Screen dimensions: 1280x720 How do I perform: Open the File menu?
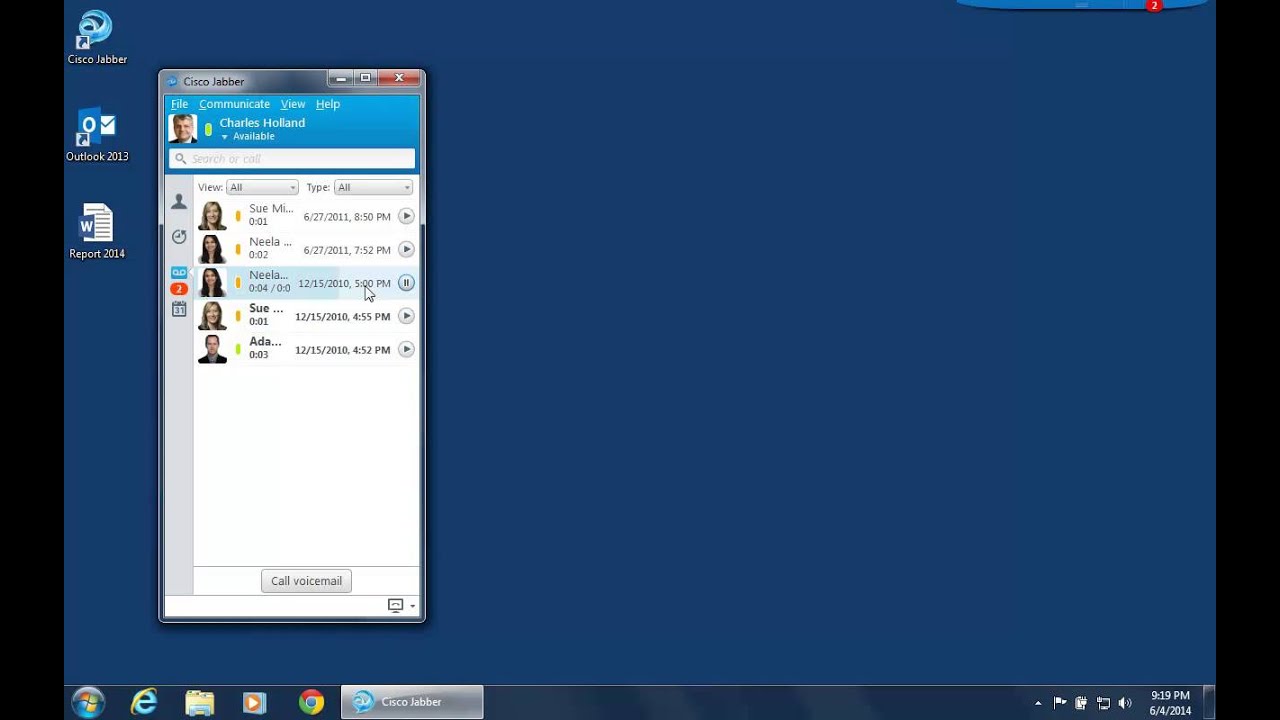click(179, 104)
